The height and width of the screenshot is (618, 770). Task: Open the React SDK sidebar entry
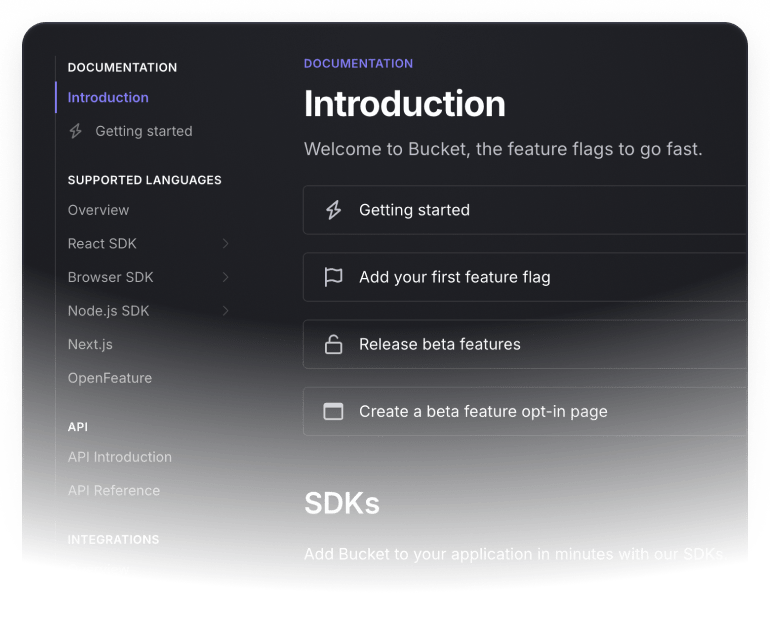tap(102, 244)
